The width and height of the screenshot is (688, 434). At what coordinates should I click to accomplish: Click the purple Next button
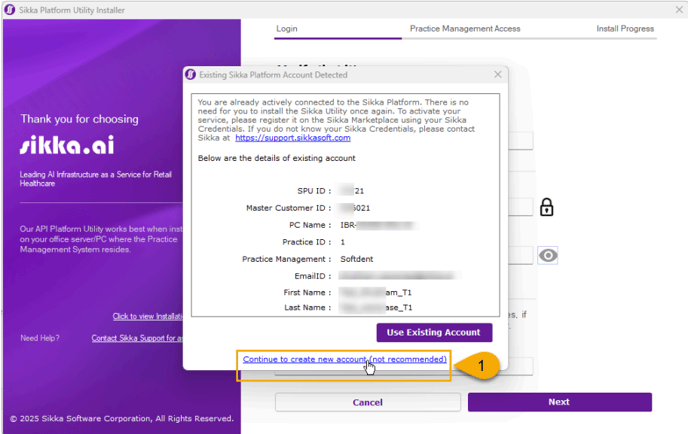coord(559,402)
